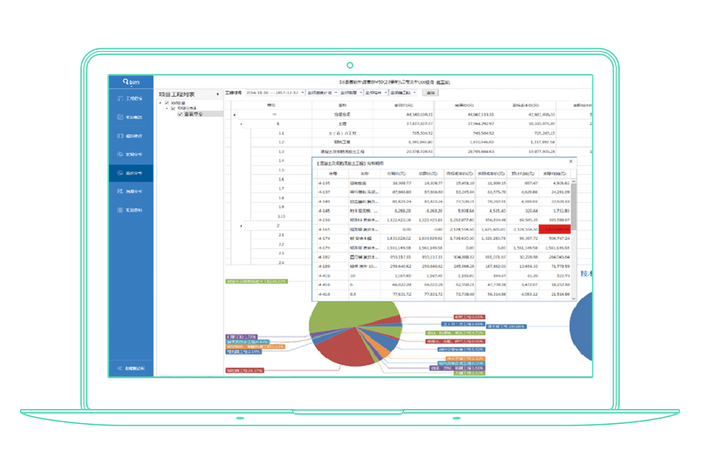Viewport: 712px width, 467px height.
Task: Click the bim logo atop the sidebar
Action: 131,82
